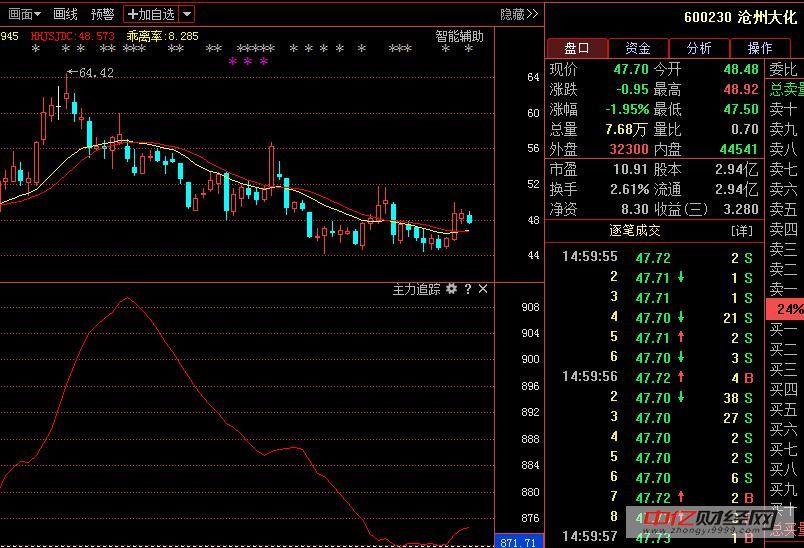Select the trade with volume 27 S
Viewport: 804px width, 548px height.
coord(657,417)
